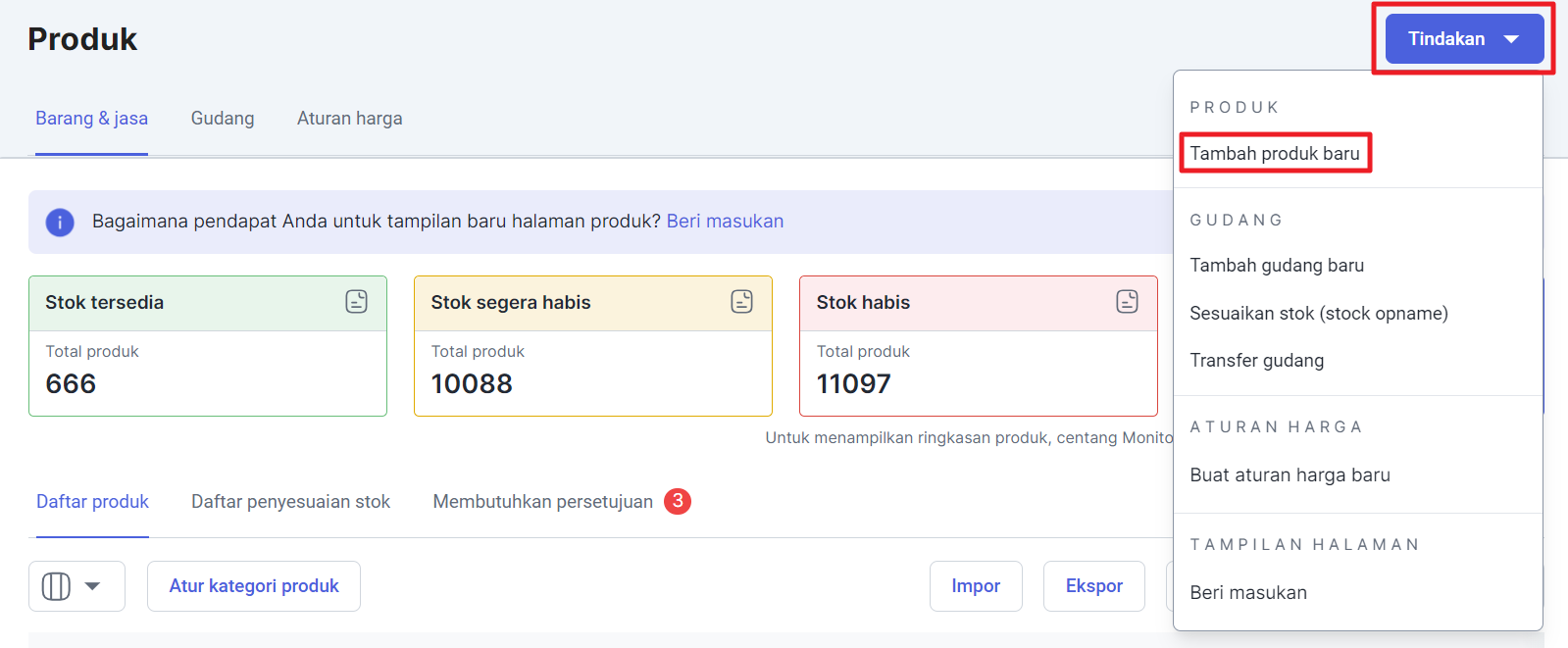
Task: Select Sesuaikan stok (stock opname)
Action: point(1319,314)
